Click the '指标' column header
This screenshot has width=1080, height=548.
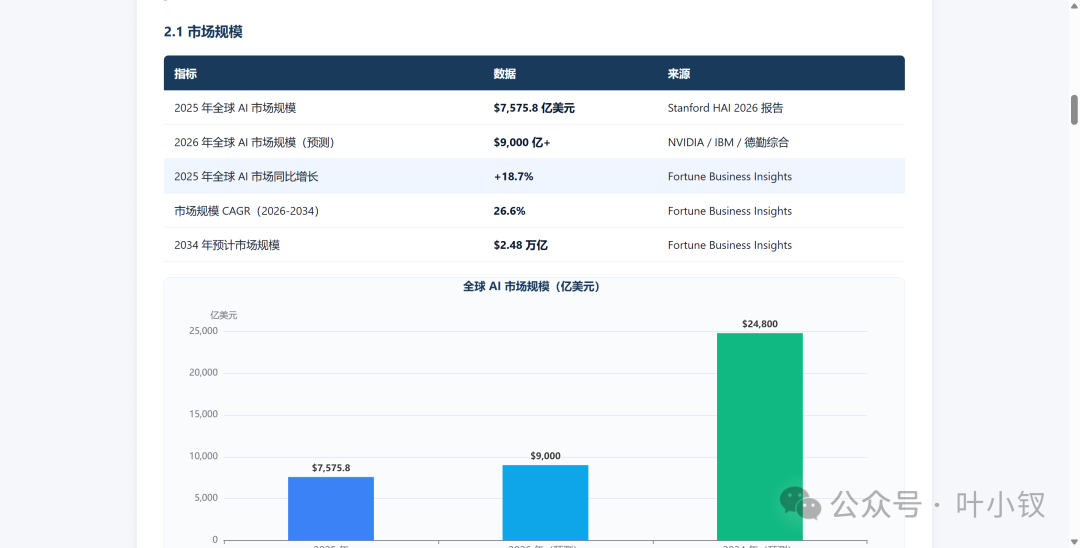click(185, 74)
